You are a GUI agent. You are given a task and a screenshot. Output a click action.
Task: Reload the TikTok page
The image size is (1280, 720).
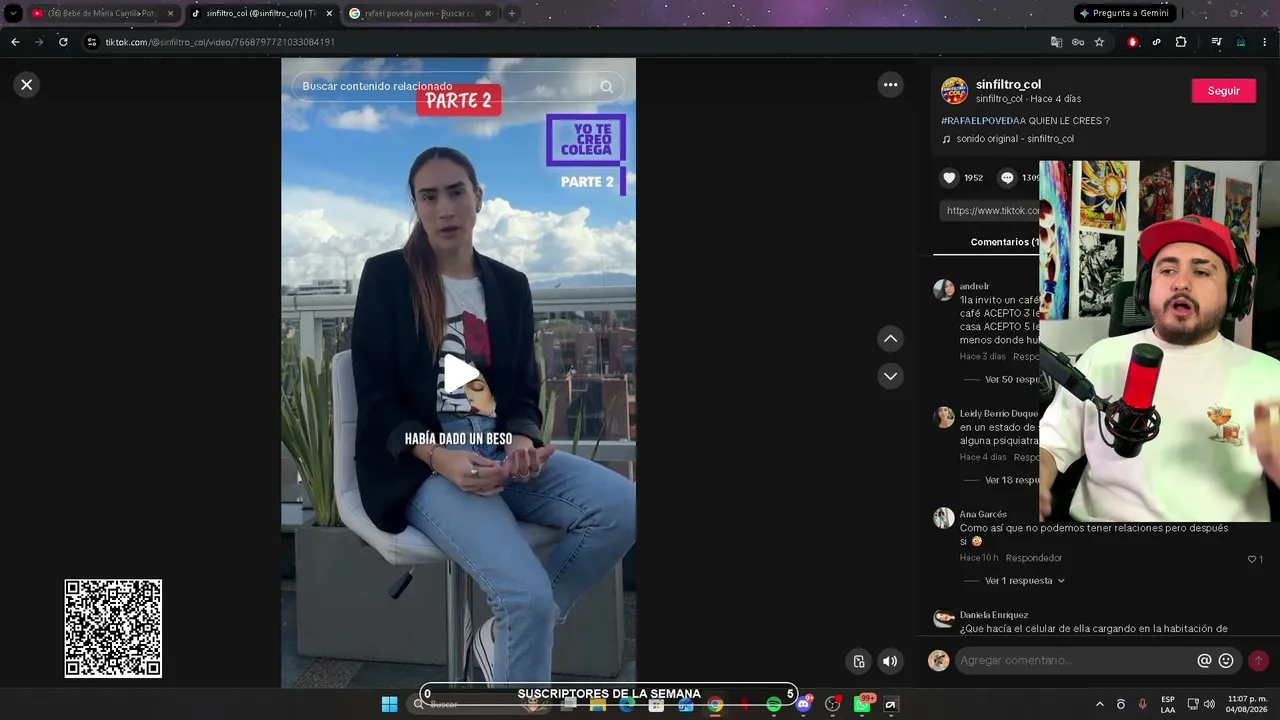[x=63, y=42]
